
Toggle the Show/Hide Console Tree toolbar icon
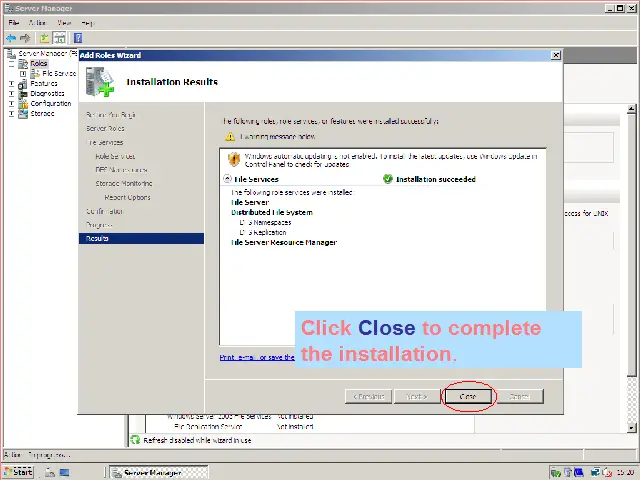click(60, 38)
